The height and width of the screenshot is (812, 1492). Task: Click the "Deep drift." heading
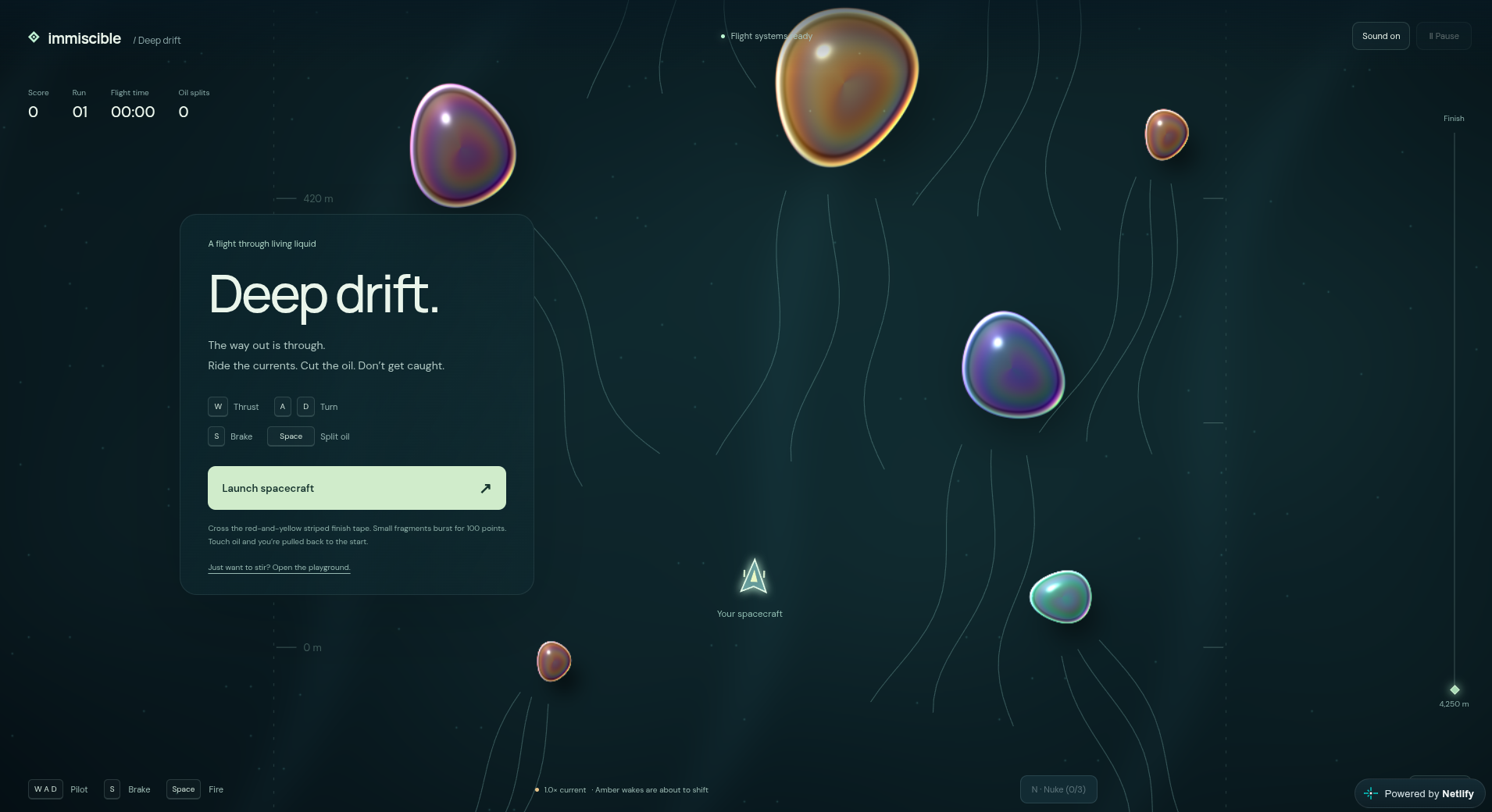click(323, 294)
